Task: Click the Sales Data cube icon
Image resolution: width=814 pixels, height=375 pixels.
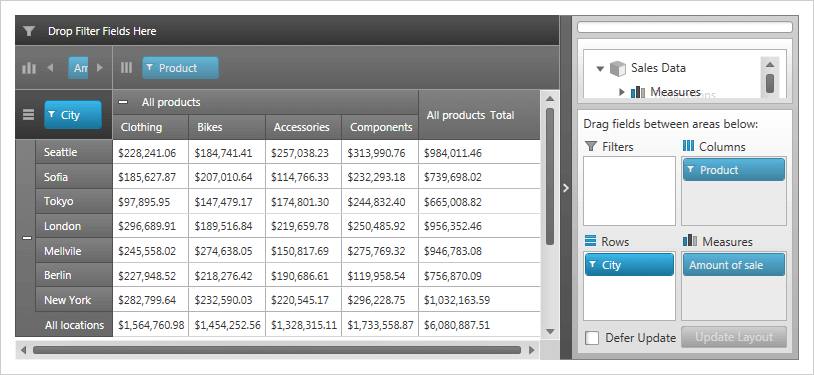Action: [x=618, y=68]
